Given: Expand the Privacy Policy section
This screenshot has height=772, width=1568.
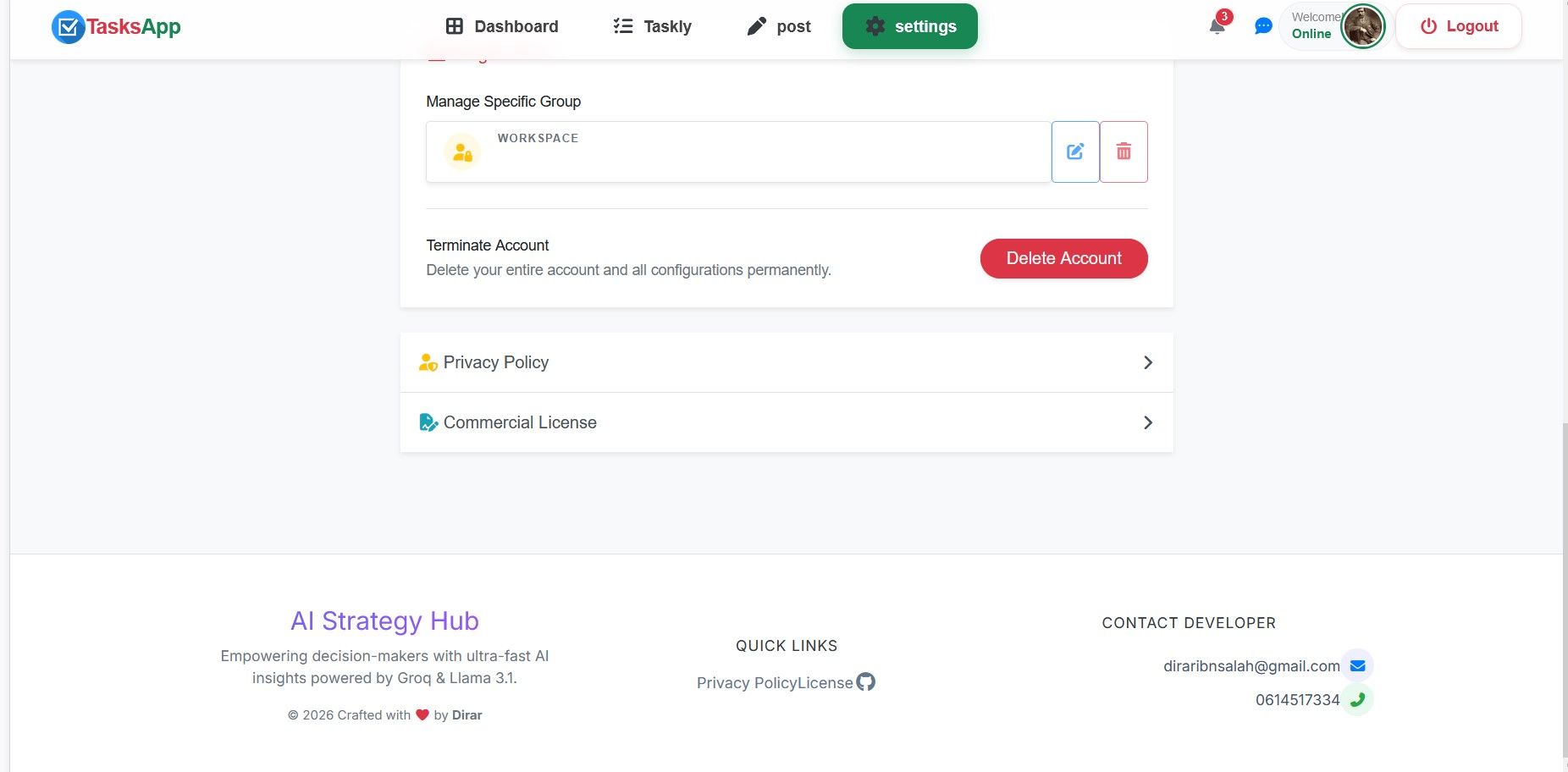Looking at the screenshot, I should (496, 362).
